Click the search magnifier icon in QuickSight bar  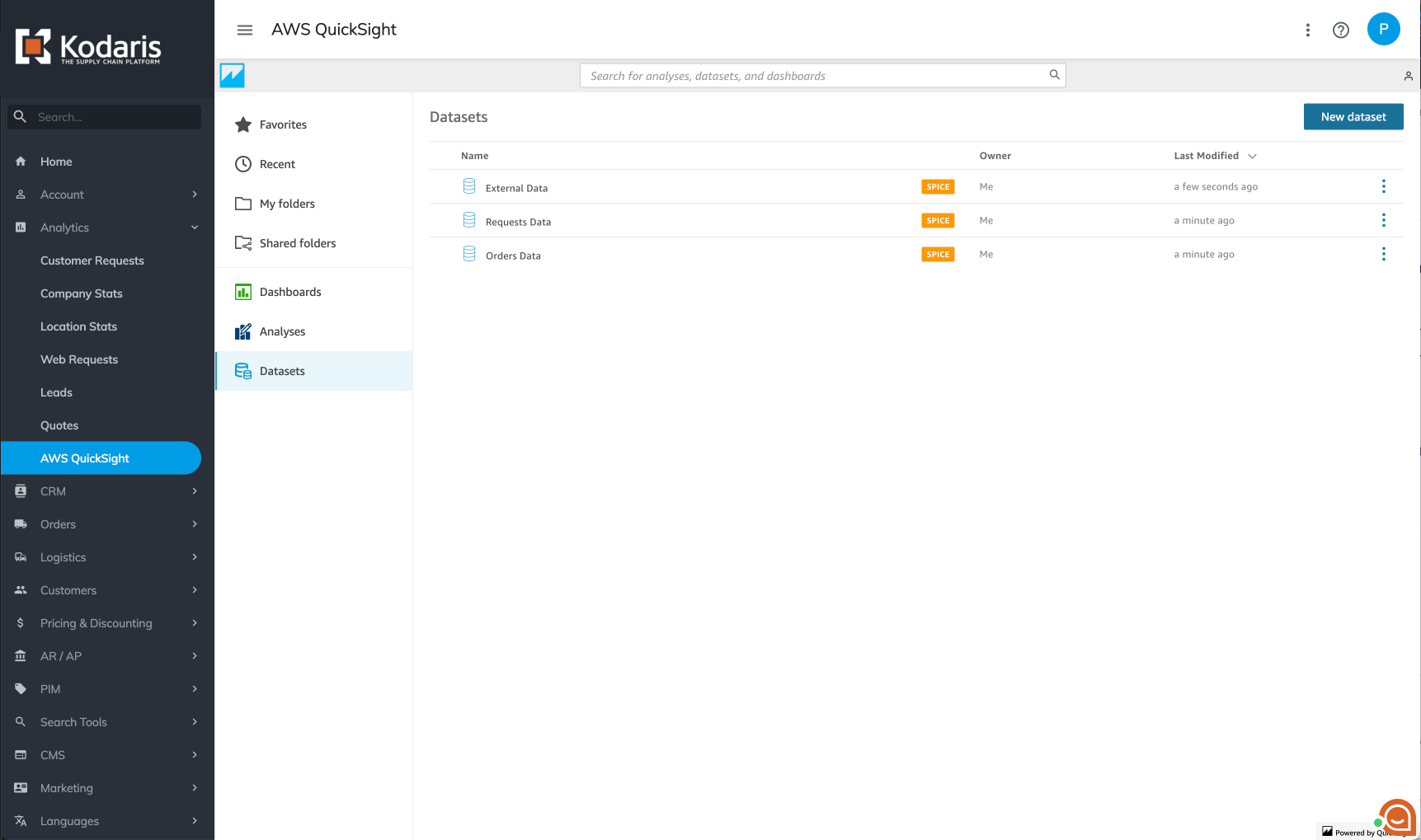(x=1054, y=75)
